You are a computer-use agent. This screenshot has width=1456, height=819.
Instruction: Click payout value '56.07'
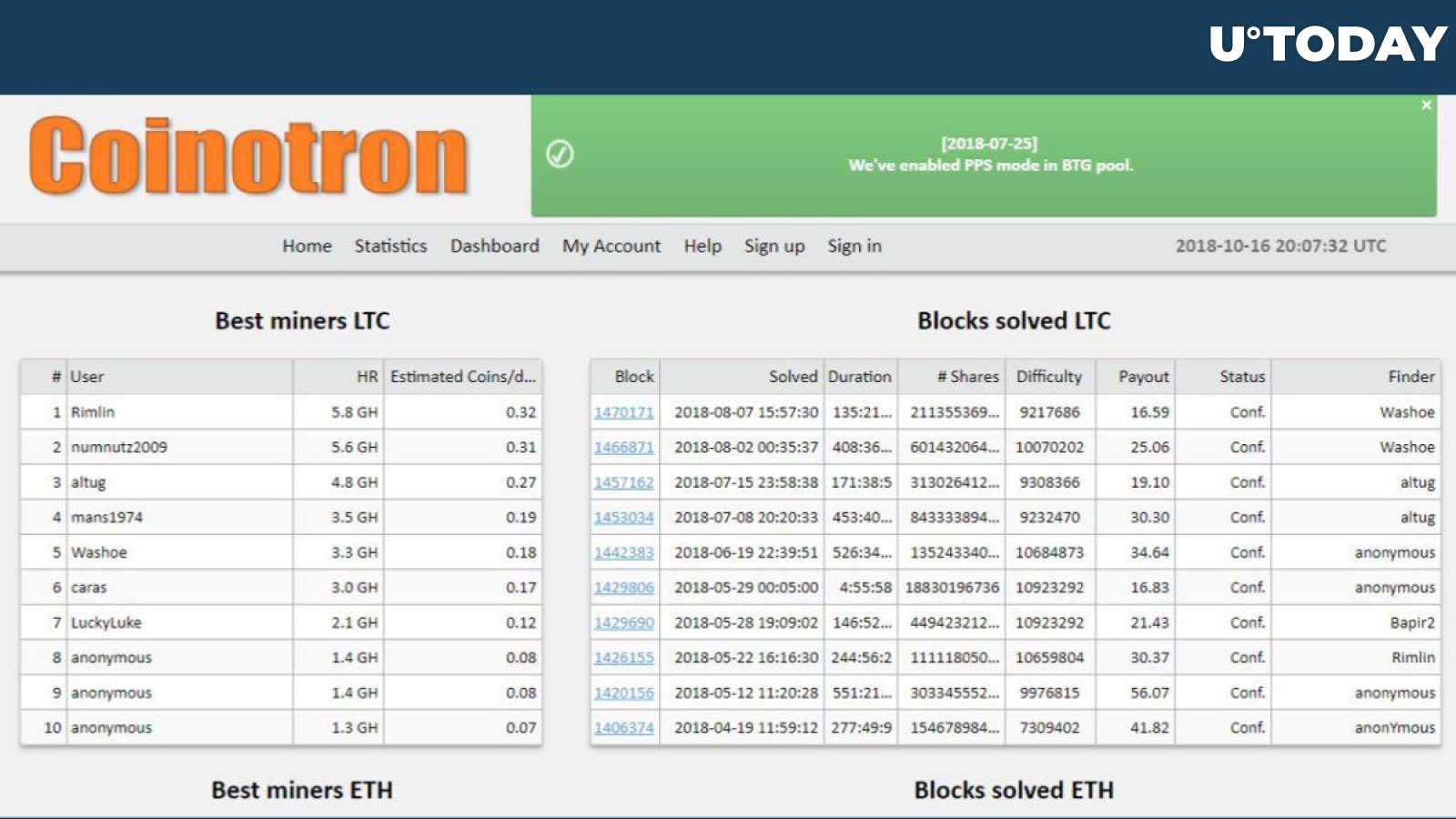coord(1149,693)
